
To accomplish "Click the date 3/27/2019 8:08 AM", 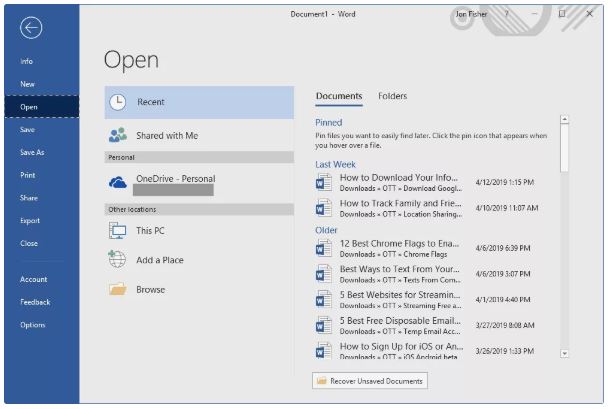I will (x=505, y=325).
